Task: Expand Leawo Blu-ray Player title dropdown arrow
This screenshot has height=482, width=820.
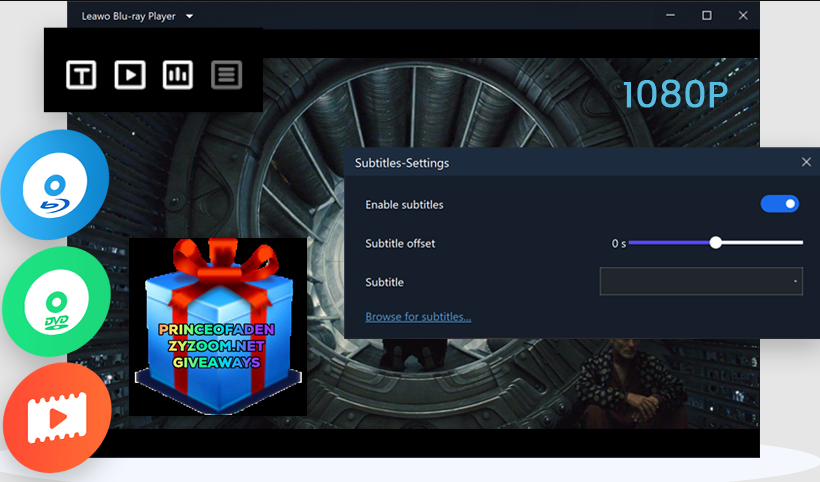Action: 189,17
